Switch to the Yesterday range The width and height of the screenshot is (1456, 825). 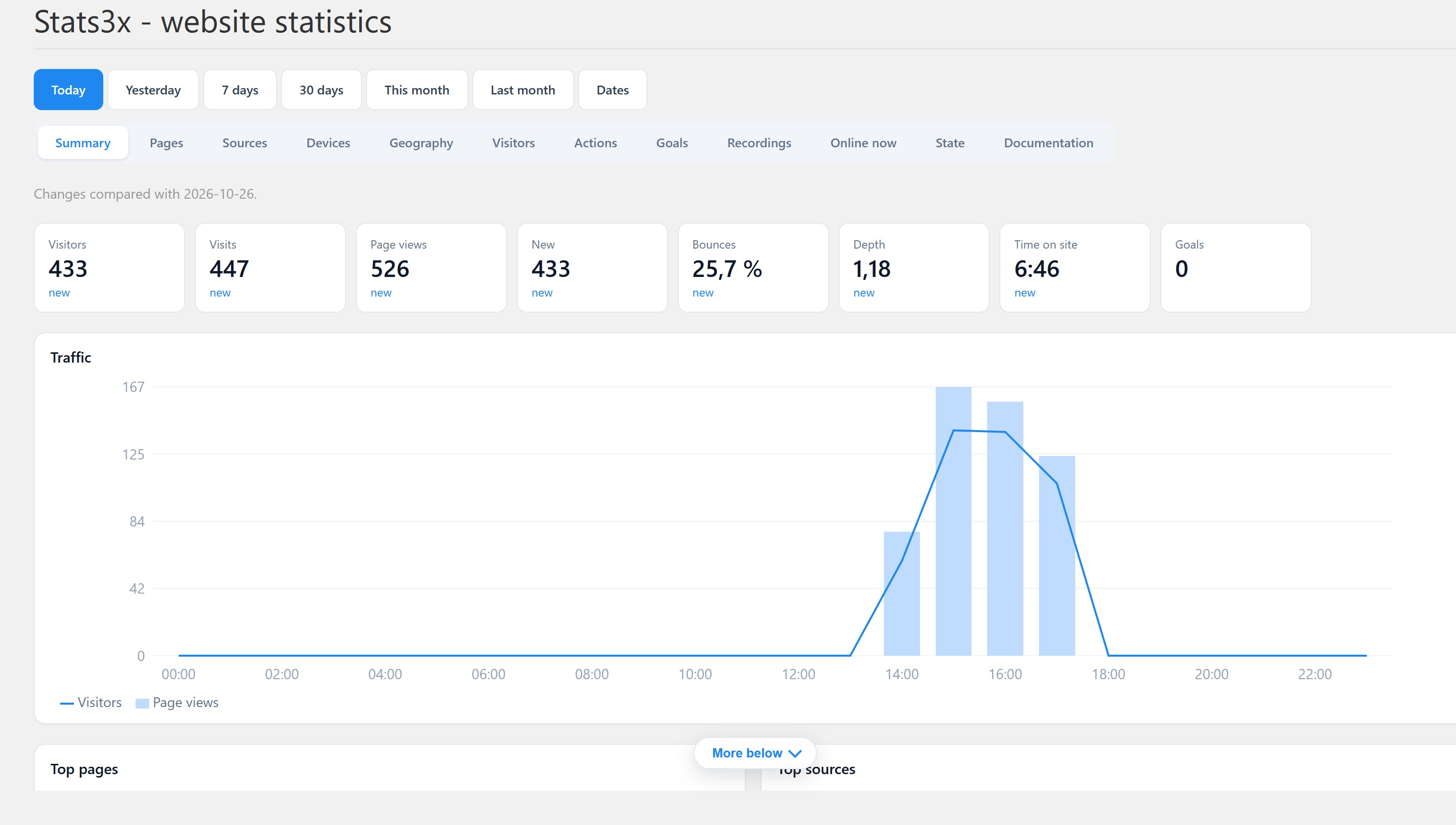click(x=153, y=90)
